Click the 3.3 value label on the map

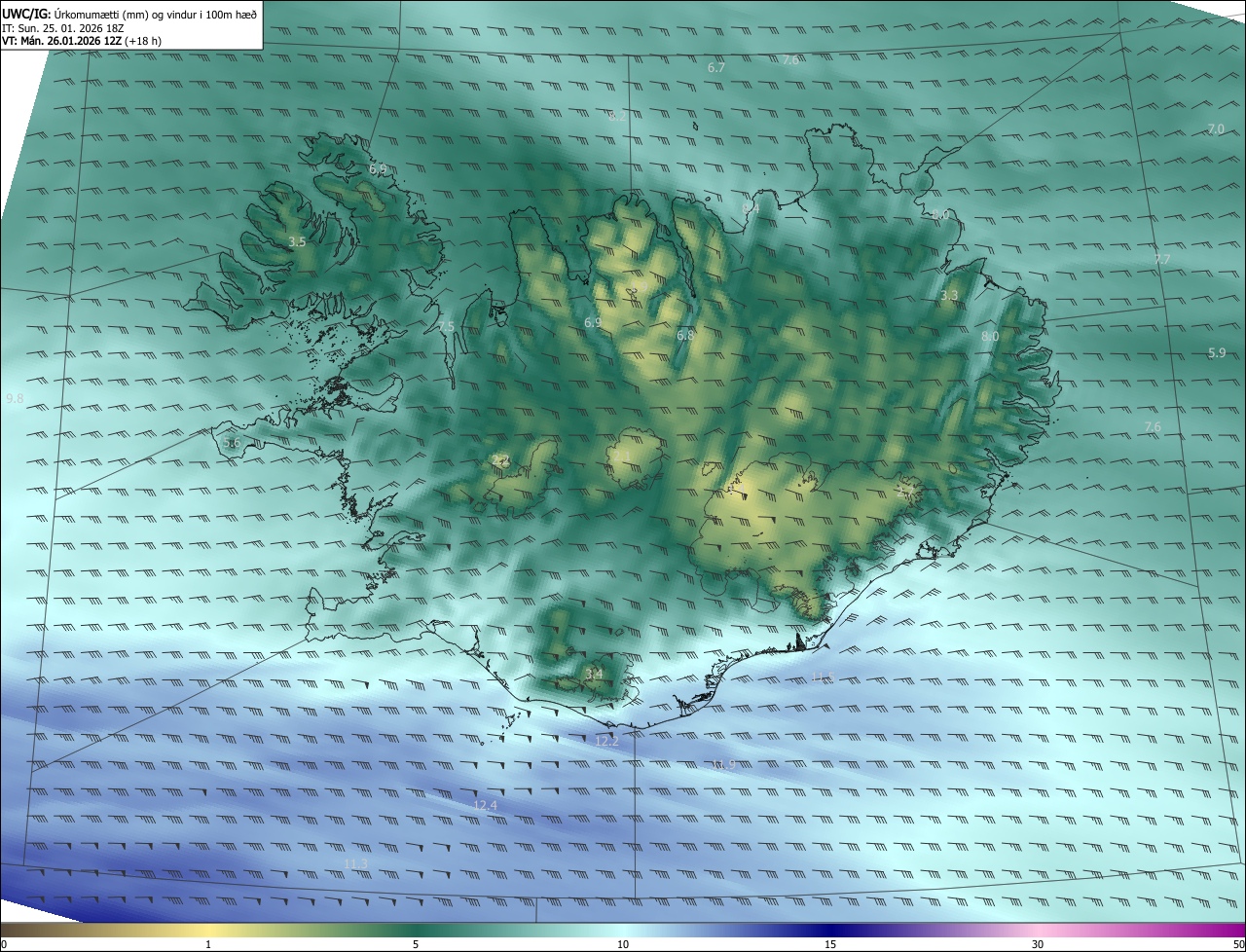(949, 296)
